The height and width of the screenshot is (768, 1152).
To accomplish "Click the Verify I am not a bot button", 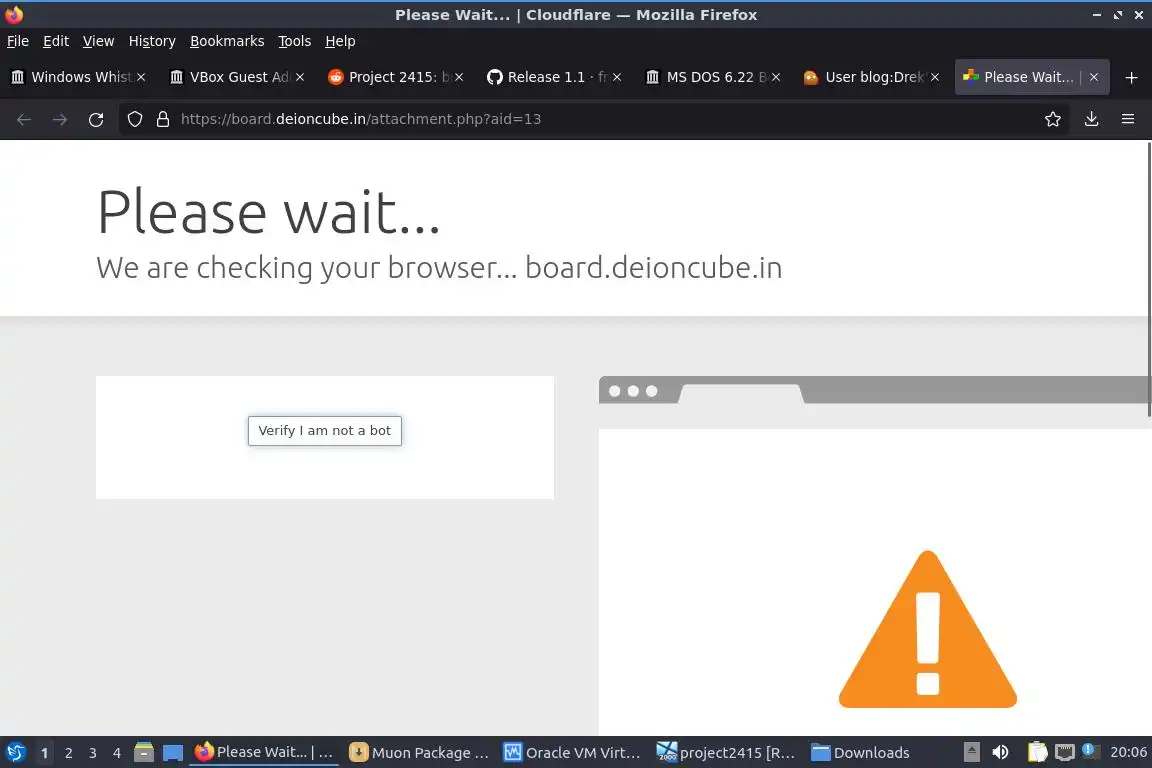I will (x=325, y=431).
